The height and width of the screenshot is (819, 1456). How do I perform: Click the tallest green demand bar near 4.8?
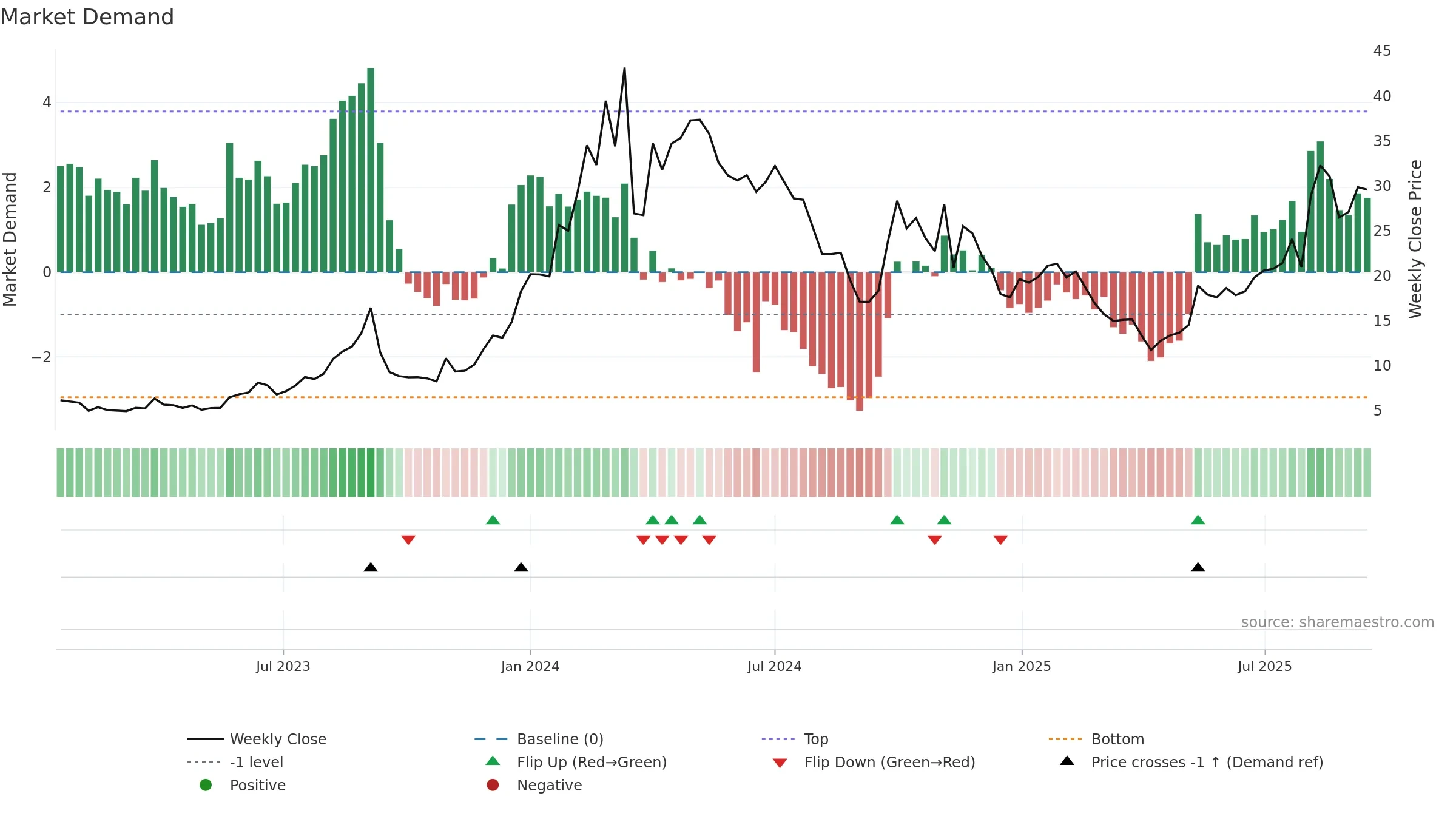371,170
